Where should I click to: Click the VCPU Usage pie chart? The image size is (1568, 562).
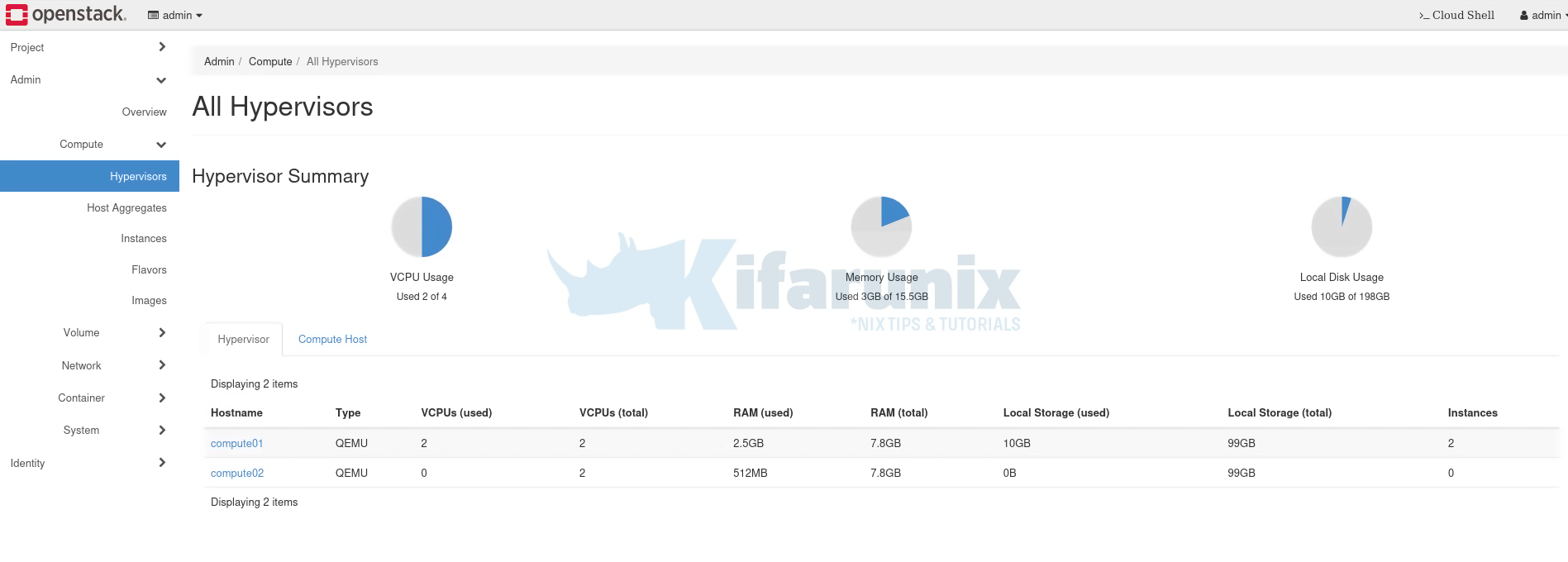(x=422, y=226)
